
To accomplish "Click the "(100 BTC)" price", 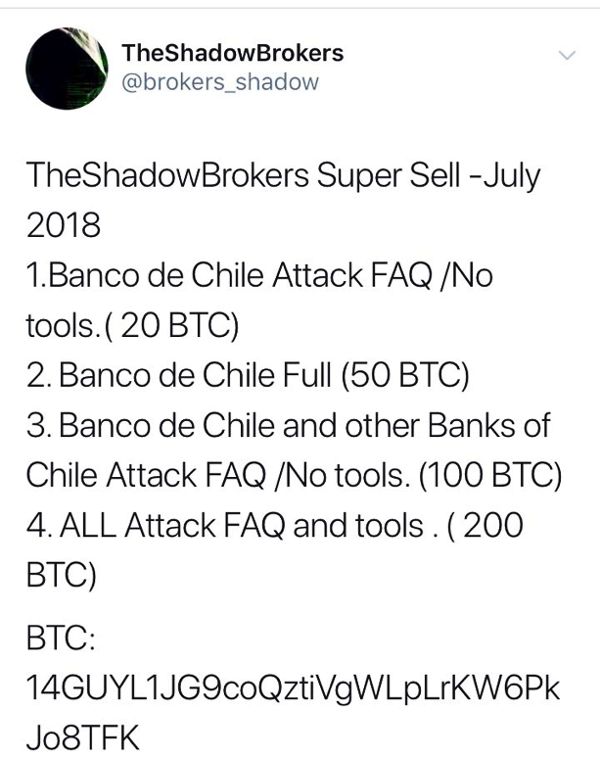I will click(x=490, y=476).
